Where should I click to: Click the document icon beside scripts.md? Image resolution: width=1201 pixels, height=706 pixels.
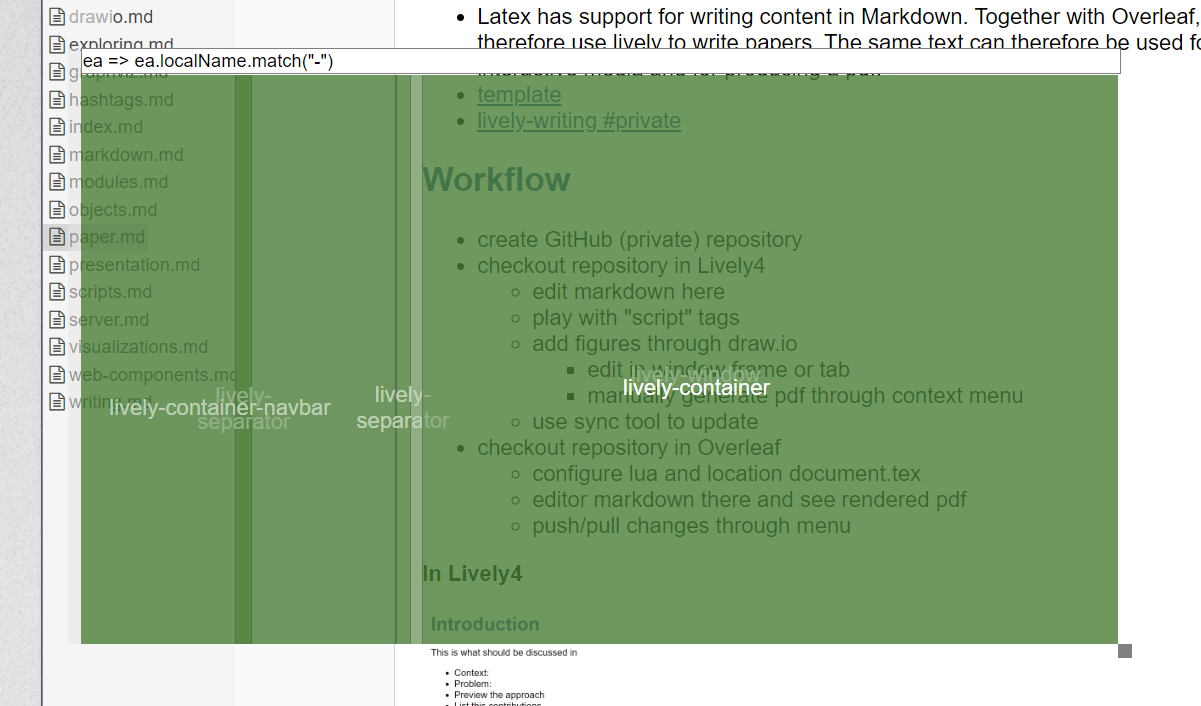click(58, 292)
